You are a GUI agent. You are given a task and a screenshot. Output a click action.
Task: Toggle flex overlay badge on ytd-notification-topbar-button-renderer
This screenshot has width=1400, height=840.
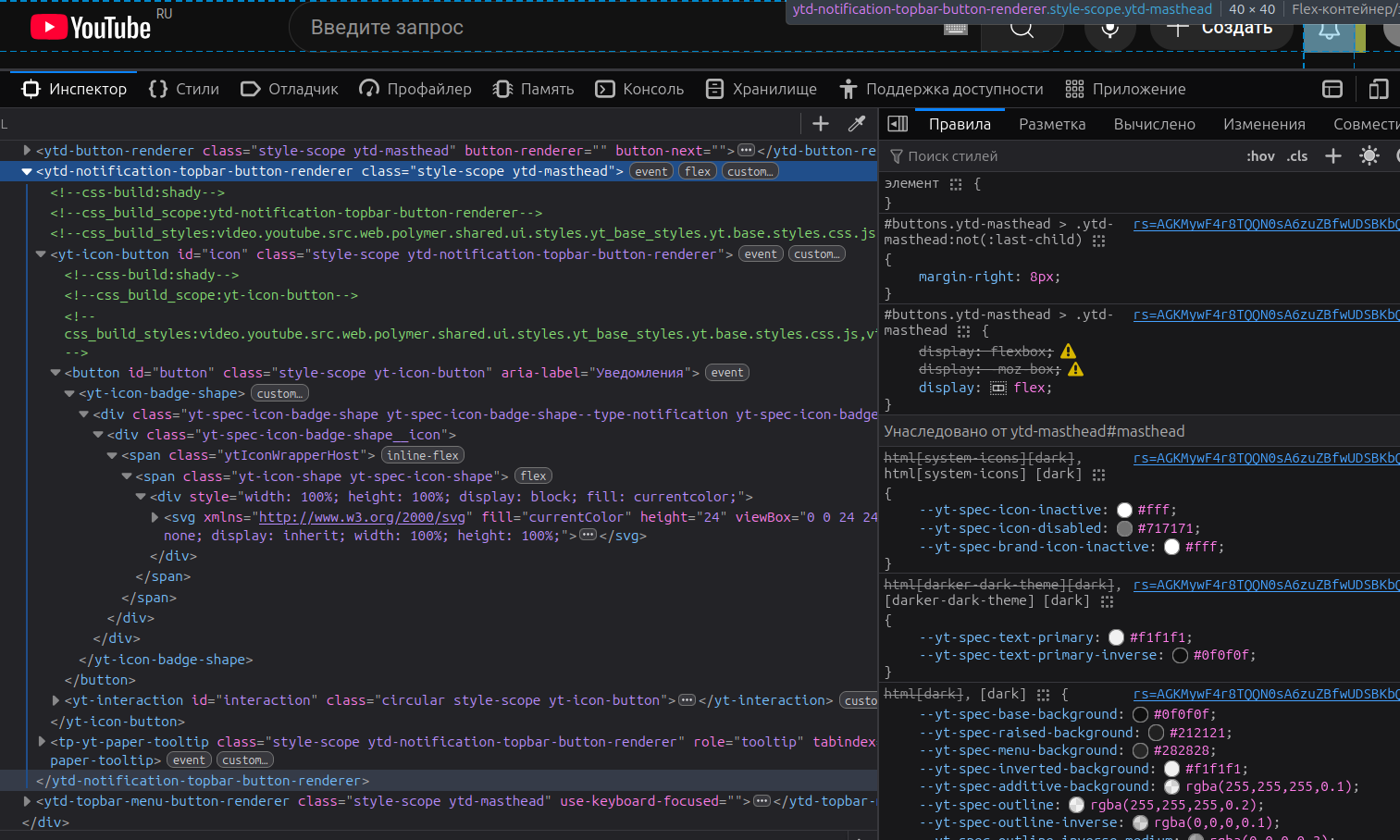(698, 171)
